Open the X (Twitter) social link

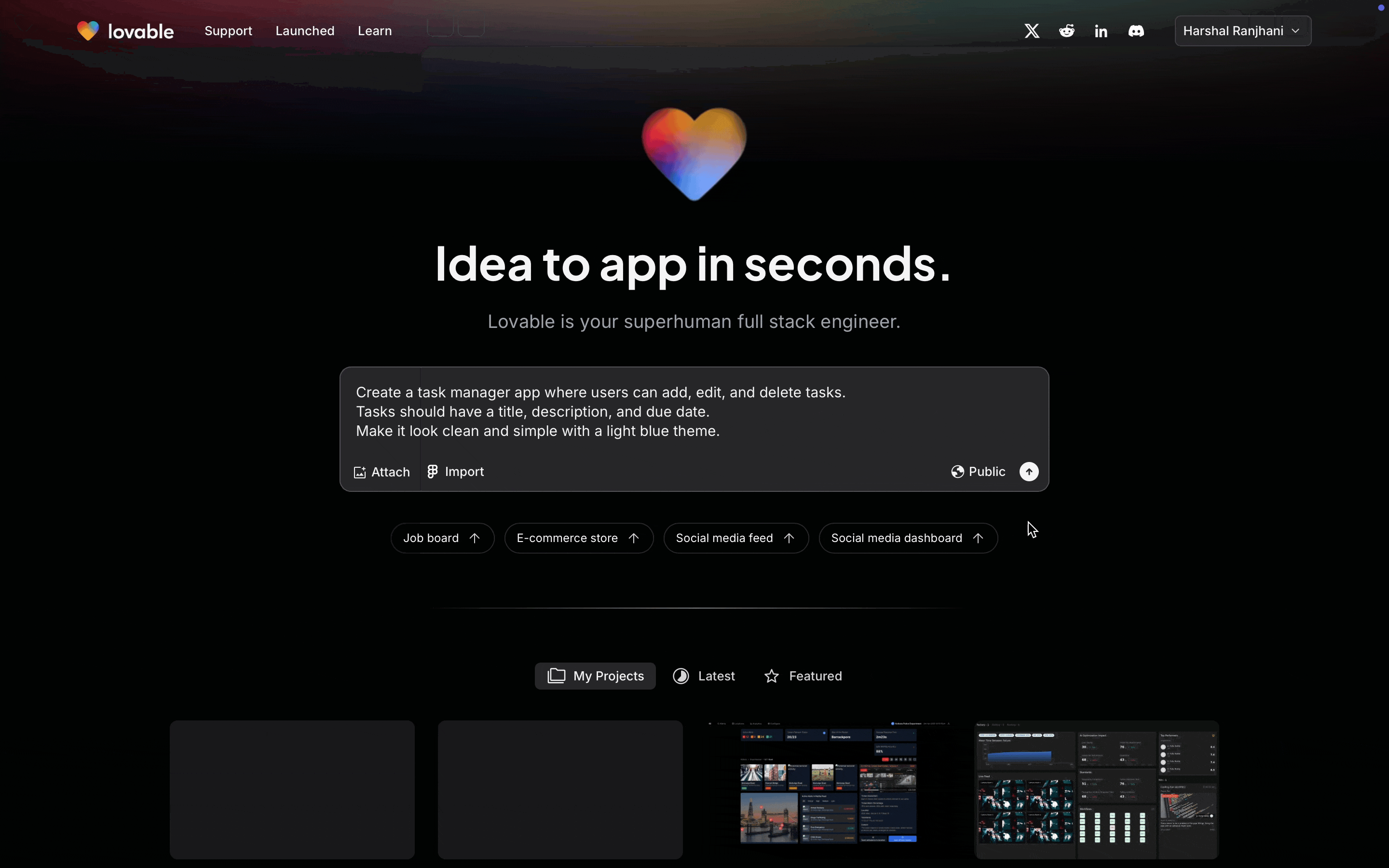pyautogui.click(x=1032, y=31)
